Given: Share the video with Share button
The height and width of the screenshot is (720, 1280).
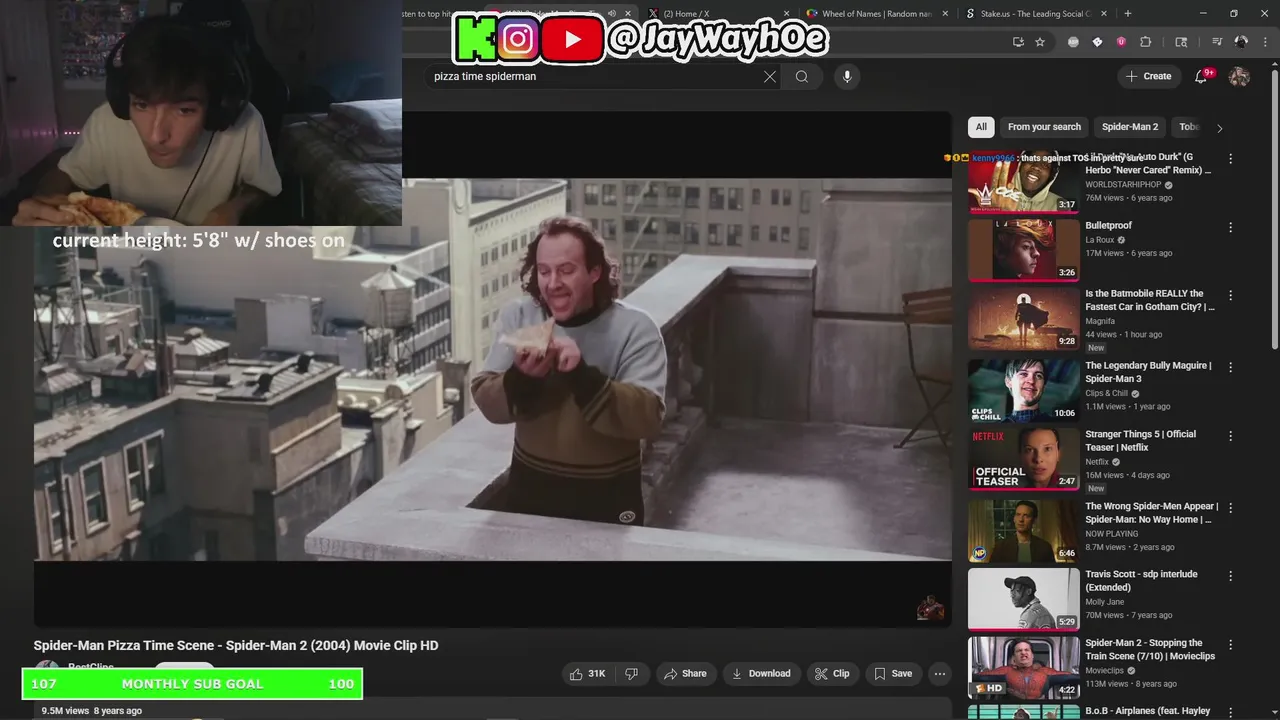Looking at the screenshot, I should click(x=685, y=674).
